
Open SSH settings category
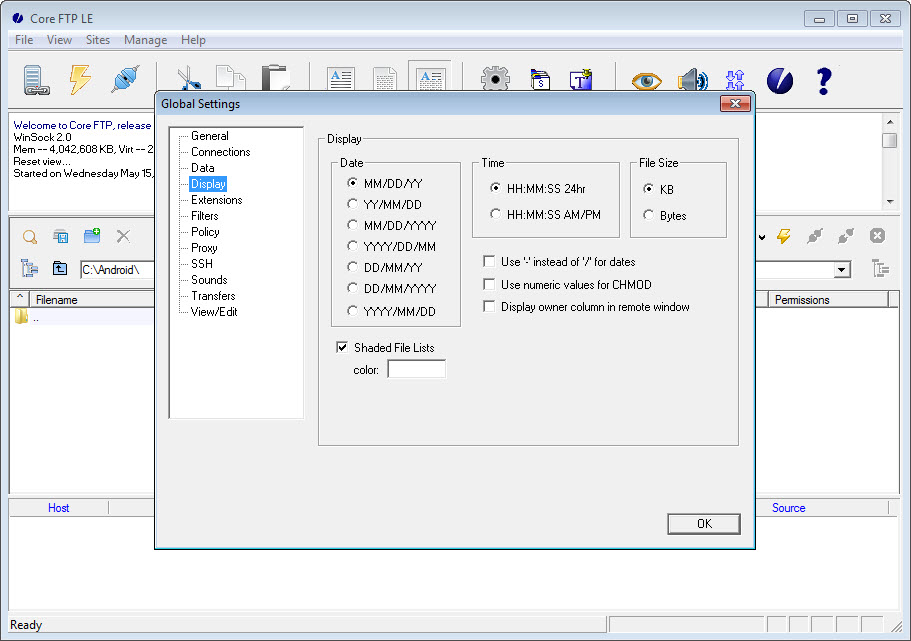tap(202, 264)
